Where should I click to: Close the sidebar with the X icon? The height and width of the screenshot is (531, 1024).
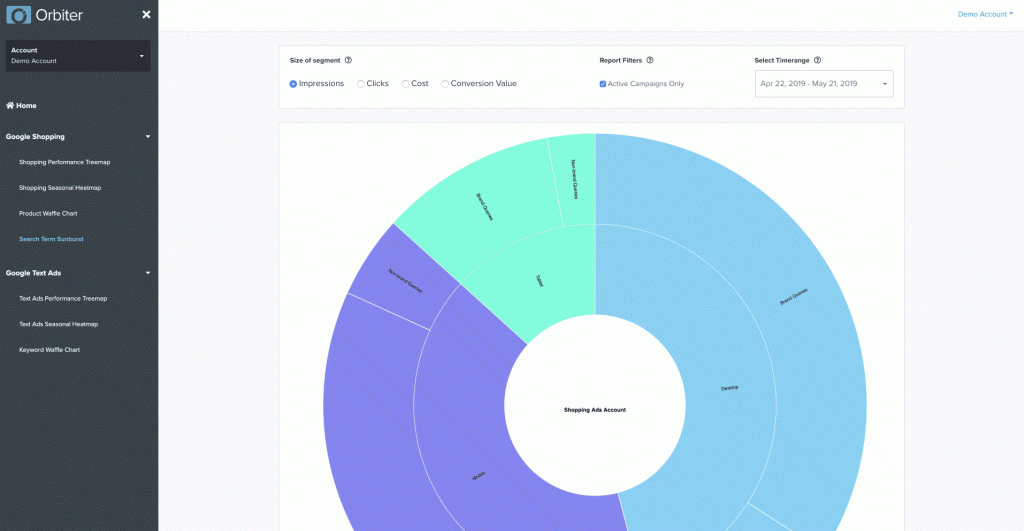[x=146, y=14]
